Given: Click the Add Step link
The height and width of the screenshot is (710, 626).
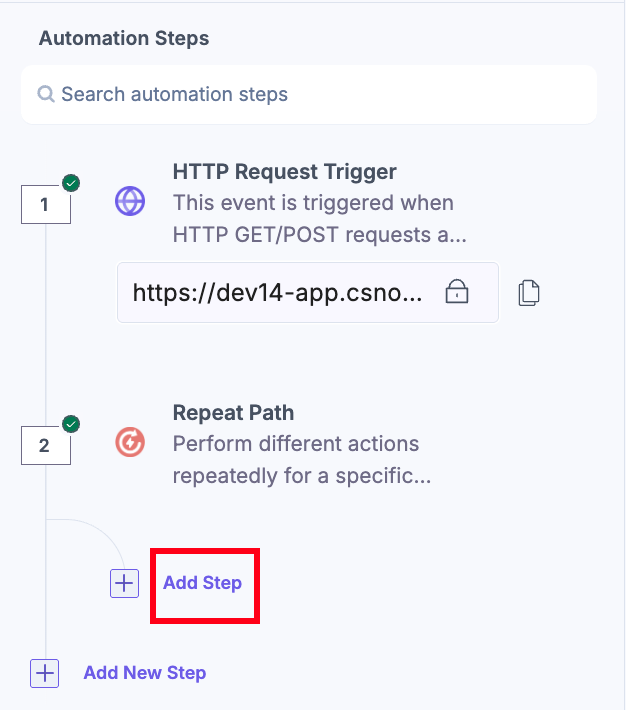Looking at the screenshot, I should (202, 583).
